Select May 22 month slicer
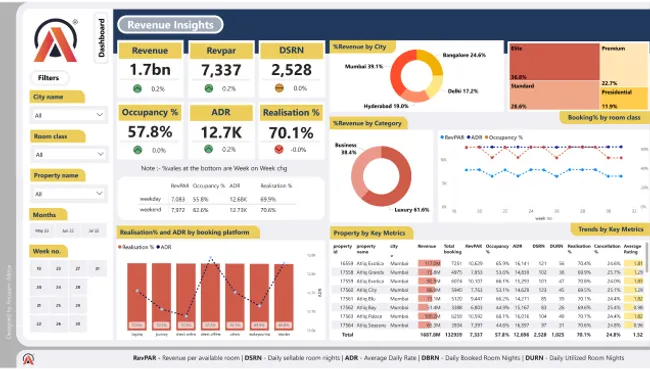The image size is (650, 369). pyautogui.click(x=42, y=231)
